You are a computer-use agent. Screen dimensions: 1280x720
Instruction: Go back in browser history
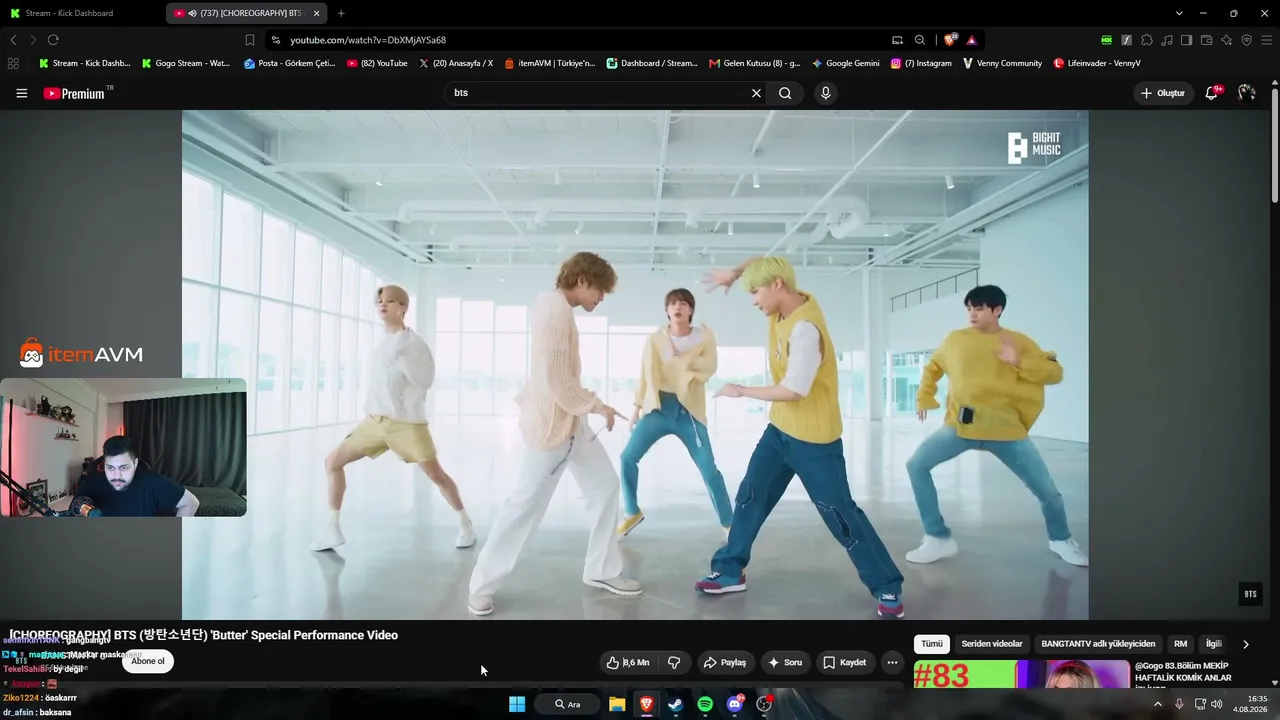(x=13, y=40)
